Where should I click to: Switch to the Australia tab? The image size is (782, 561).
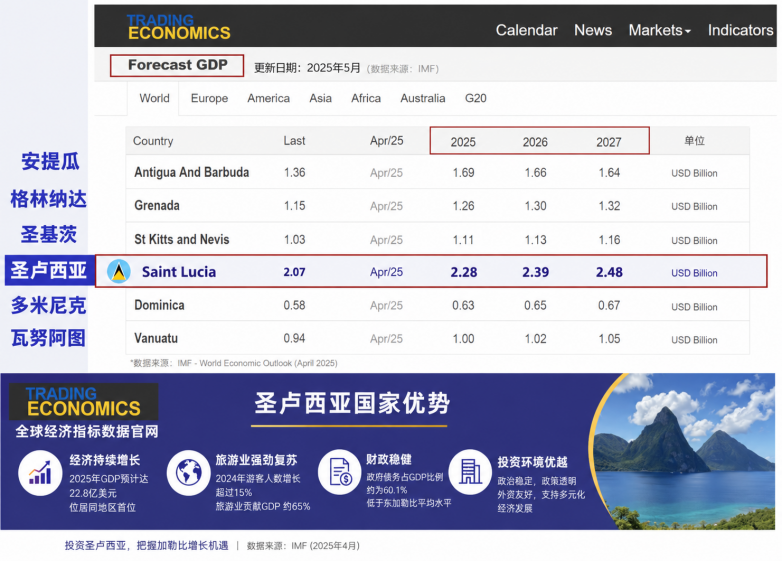coord(422,98)
